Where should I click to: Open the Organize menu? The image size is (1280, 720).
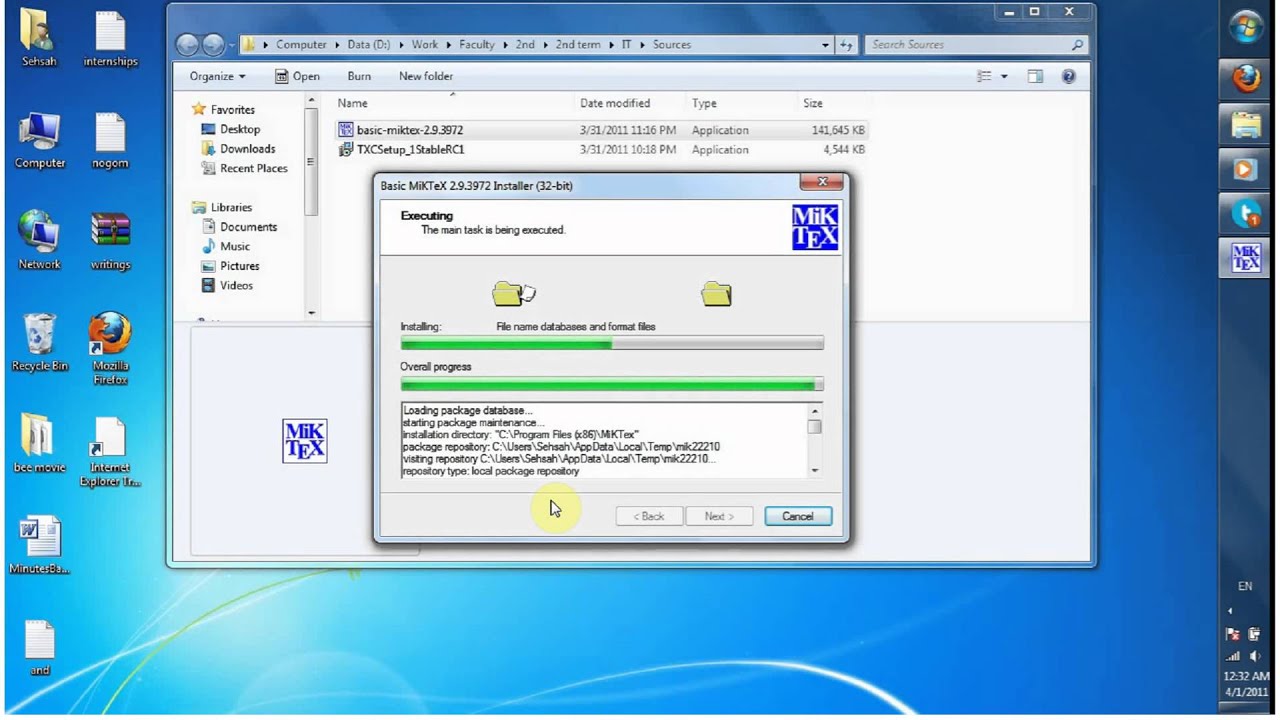click(x=217, y=76)
